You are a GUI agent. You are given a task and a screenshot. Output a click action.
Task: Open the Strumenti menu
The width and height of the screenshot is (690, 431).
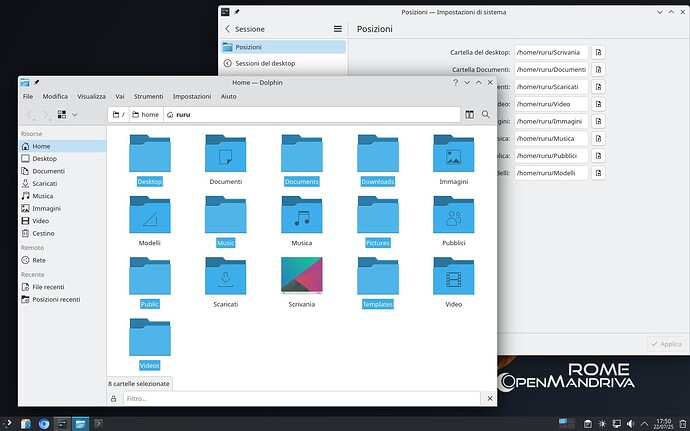pos(148,96)
